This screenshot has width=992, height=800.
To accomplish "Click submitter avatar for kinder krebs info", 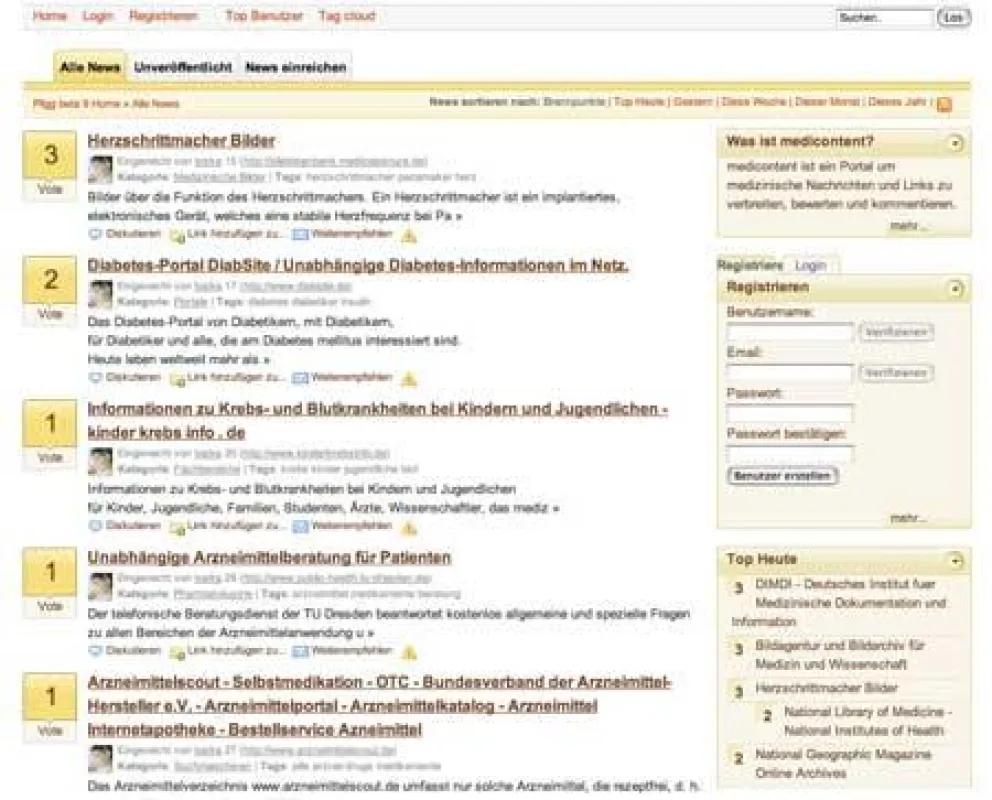I will [x=100, y=461].
